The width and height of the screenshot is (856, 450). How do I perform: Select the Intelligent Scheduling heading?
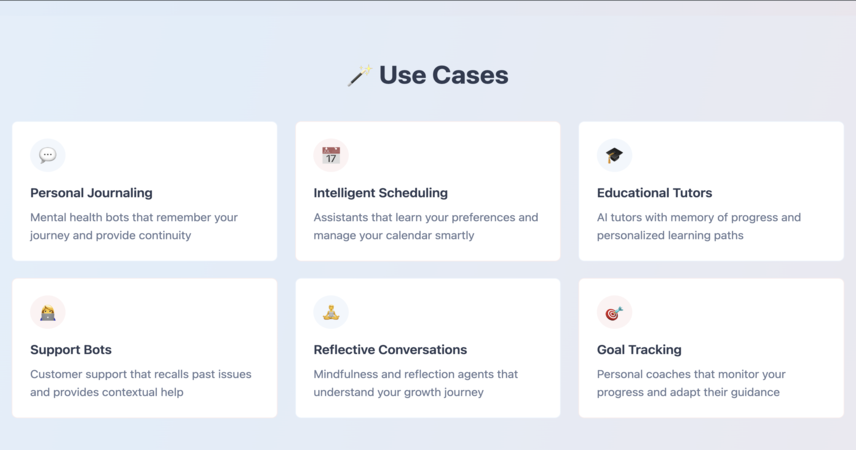click(x=381, y=193)
